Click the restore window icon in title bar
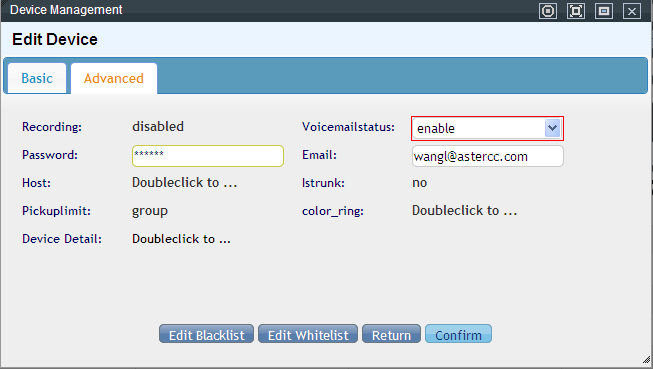Screen dimensions: 653x369 603,11
